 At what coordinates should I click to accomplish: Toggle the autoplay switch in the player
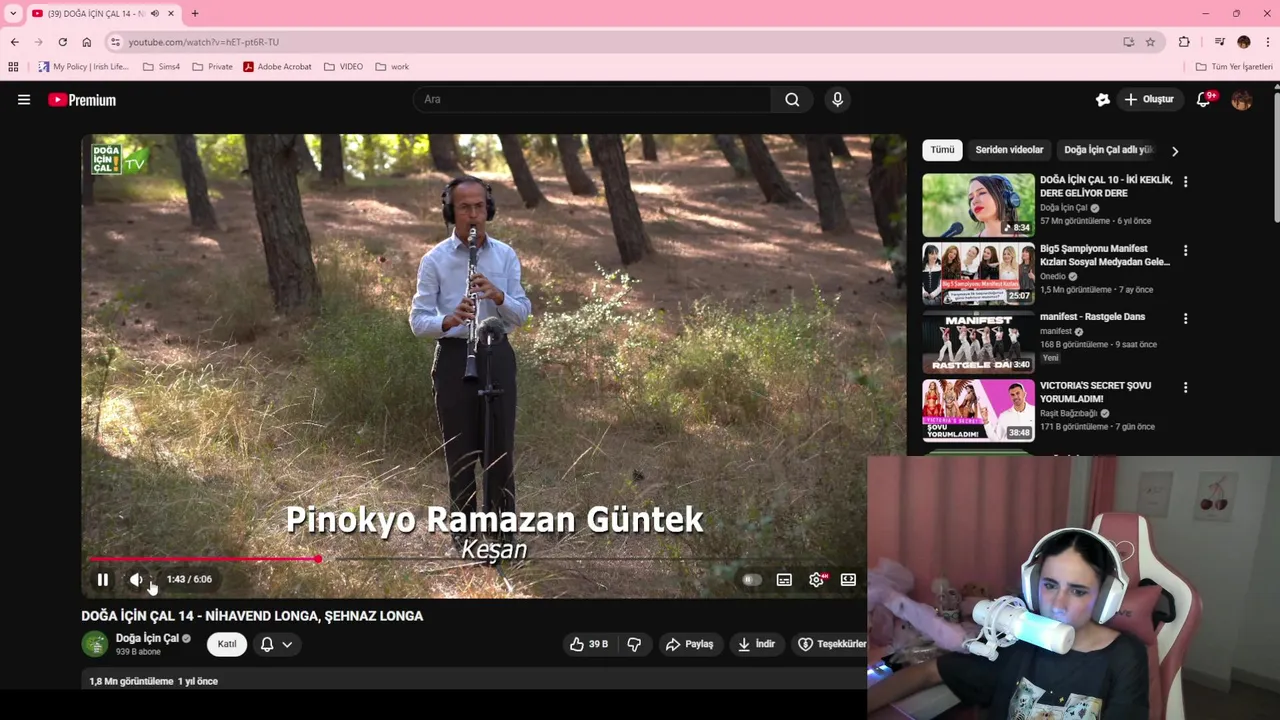click(x=752, y=580)
